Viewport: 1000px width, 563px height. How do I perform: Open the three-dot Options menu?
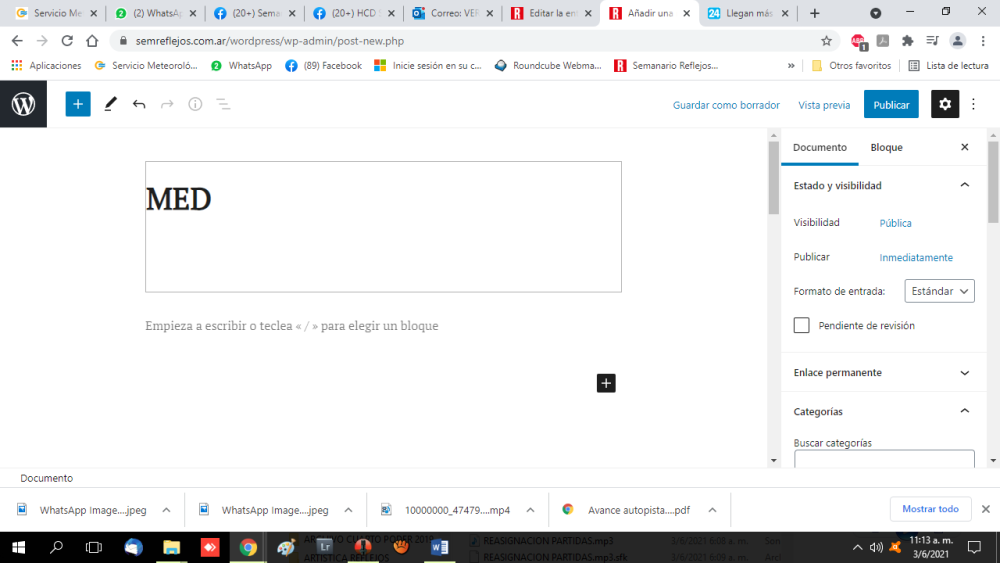coord(974,104)
